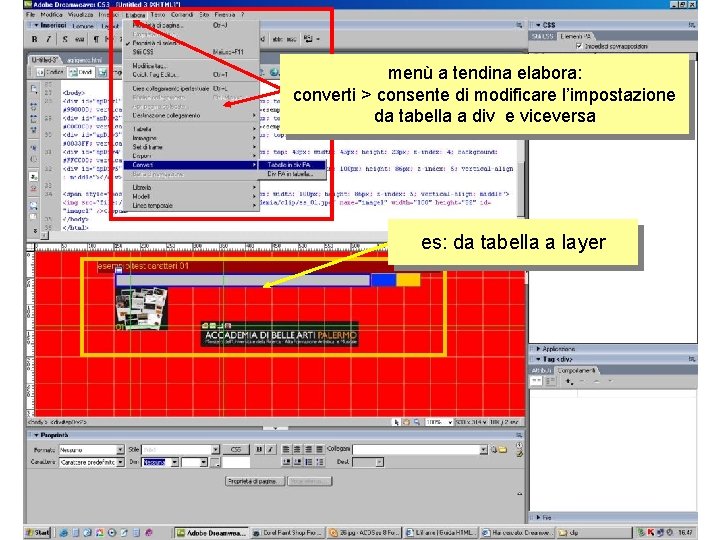Click the Collapse Selection code toolbar icon
720x540 pixels.
[34, 118]
